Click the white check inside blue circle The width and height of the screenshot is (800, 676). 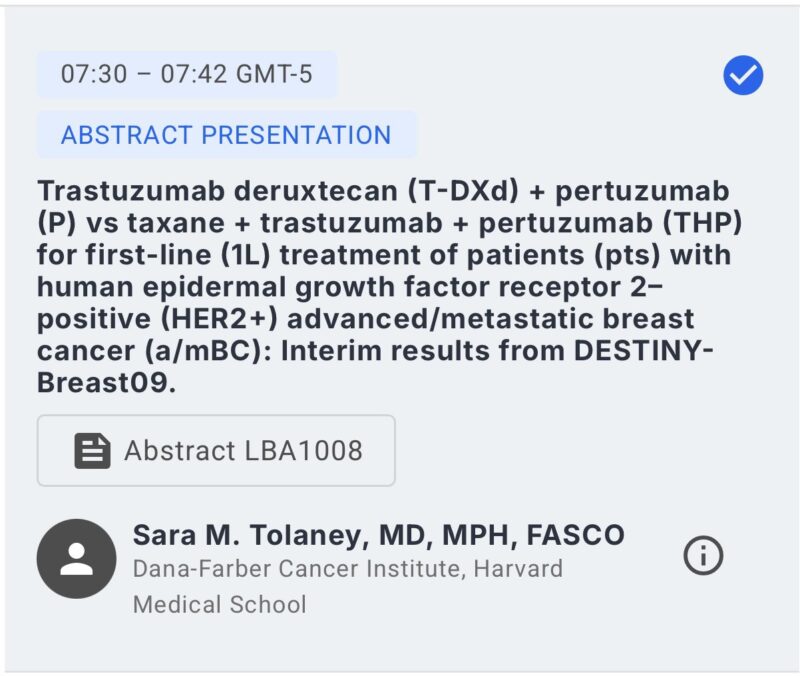coord(743,76)
